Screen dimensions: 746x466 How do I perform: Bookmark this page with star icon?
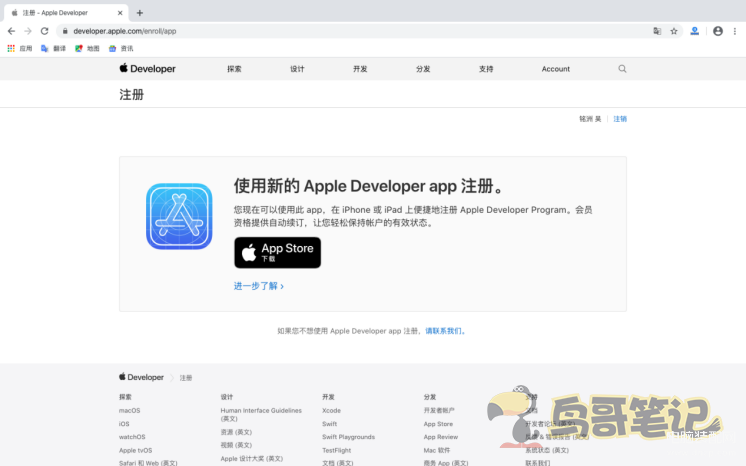click(674, 31)
